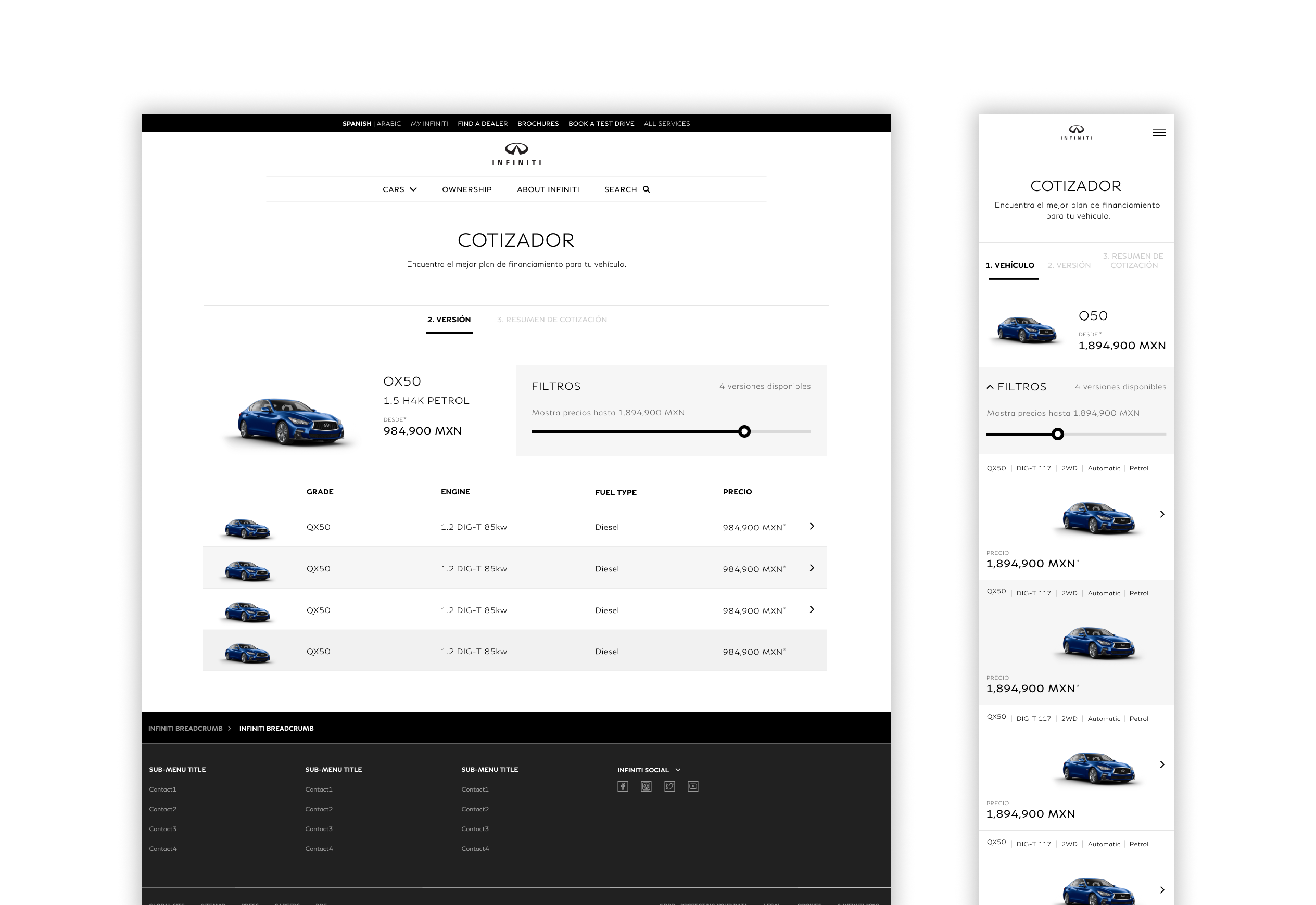Click the Facebook icon in footer

click(622, 786)
